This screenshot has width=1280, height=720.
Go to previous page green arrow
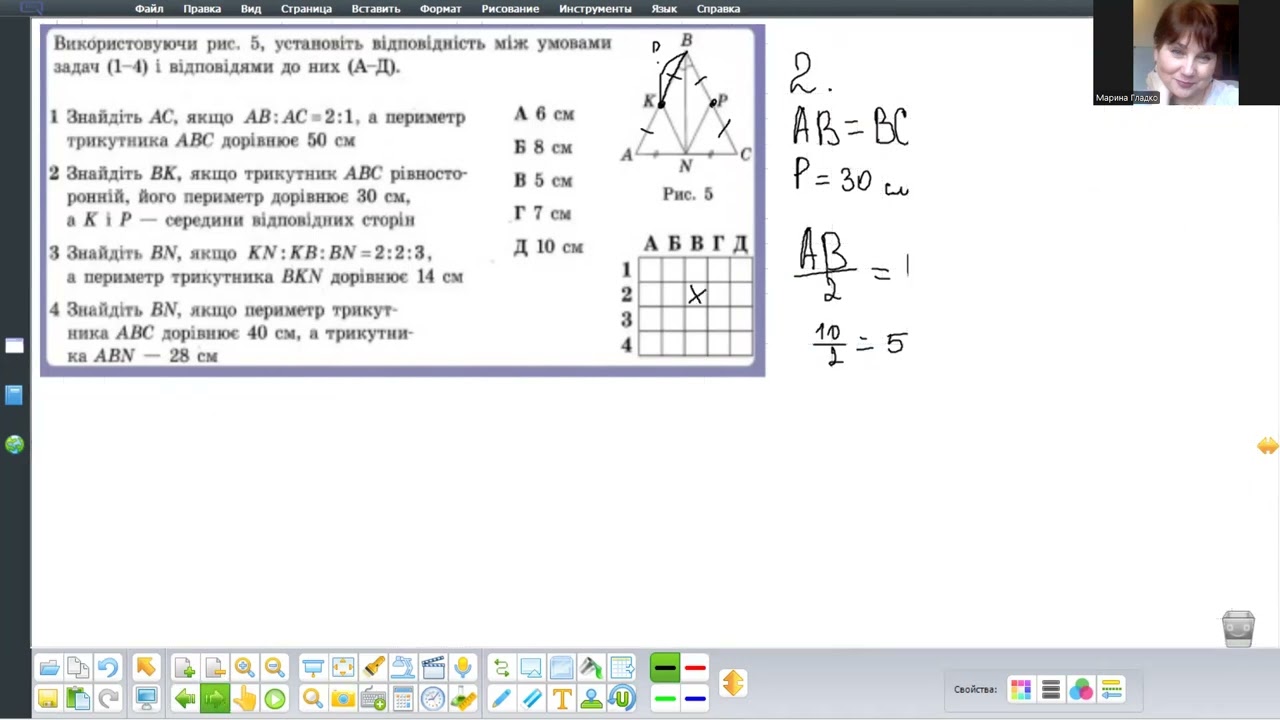pos(184,699)
